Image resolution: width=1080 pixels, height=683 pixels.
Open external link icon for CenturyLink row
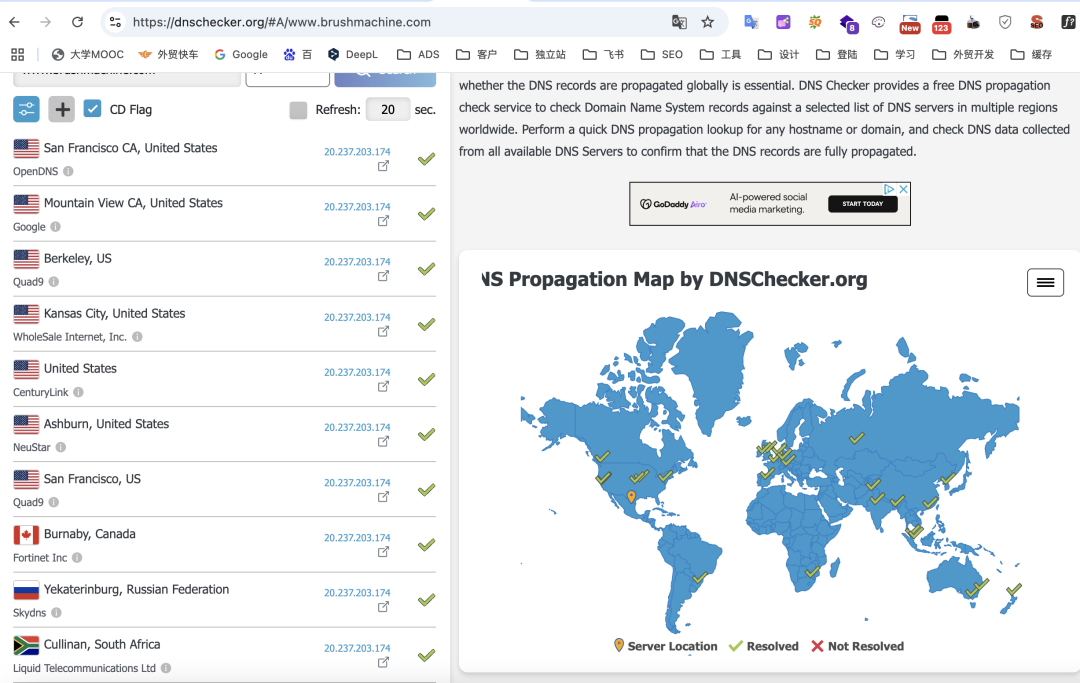tap(383, 387)
